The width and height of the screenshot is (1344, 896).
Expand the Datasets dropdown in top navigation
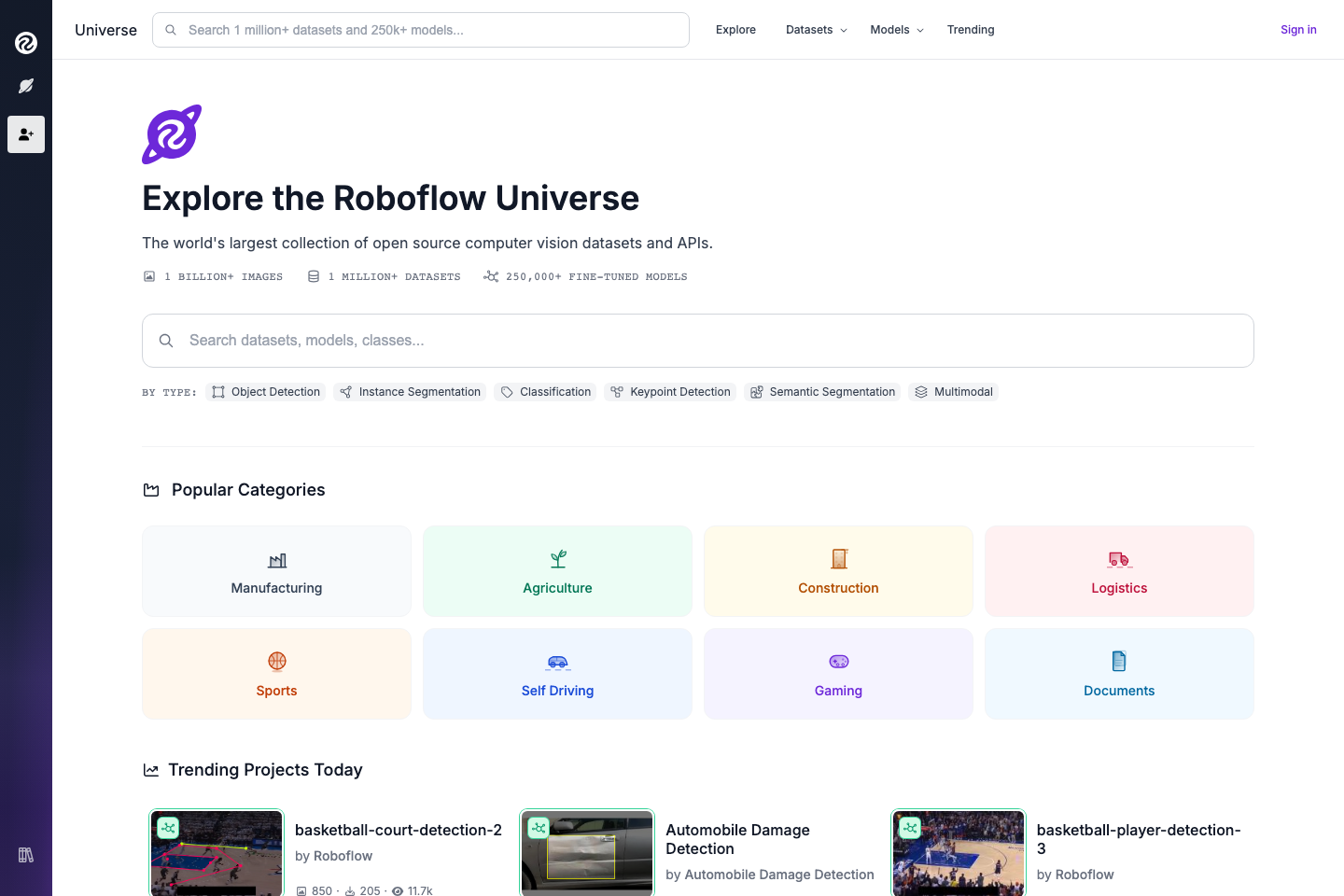point(815,29)
